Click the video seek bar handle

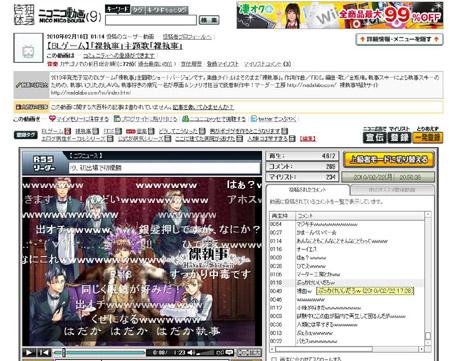[x=63, y=352]
